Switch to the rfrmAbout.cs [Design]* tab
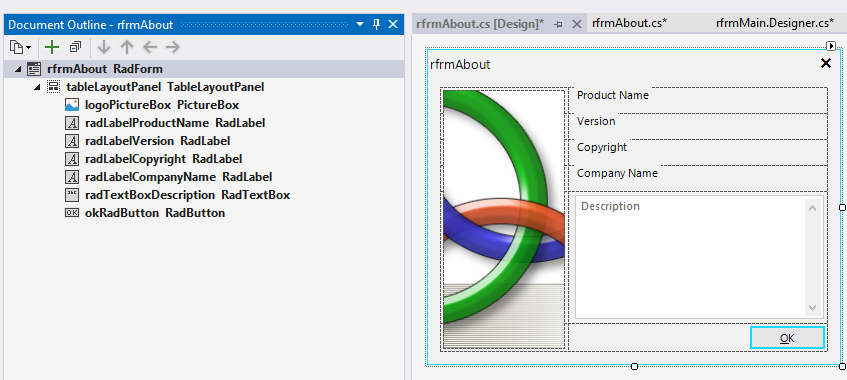Screen dimensions: 847x380 [x=480, y=23]
